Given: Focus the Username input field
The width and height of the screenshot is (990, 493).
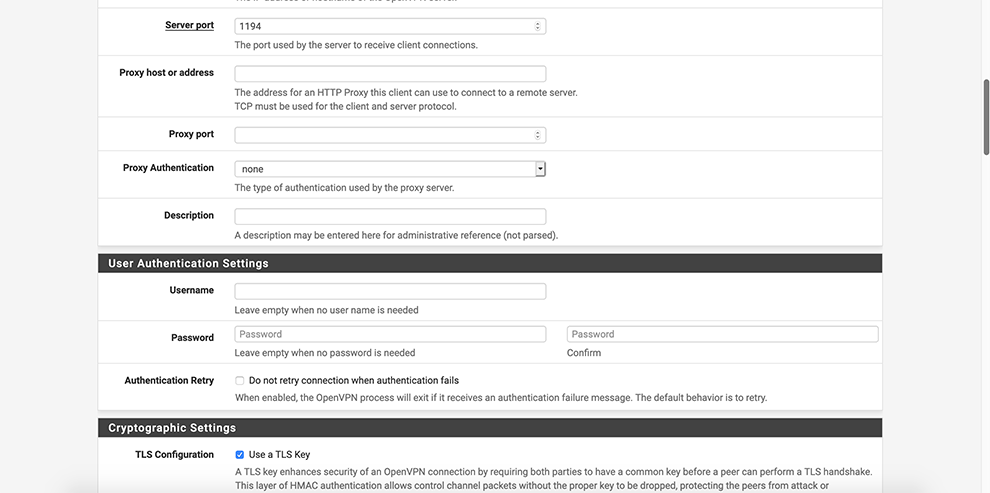Looking at the screenshot, I should [x=390, y=291].
